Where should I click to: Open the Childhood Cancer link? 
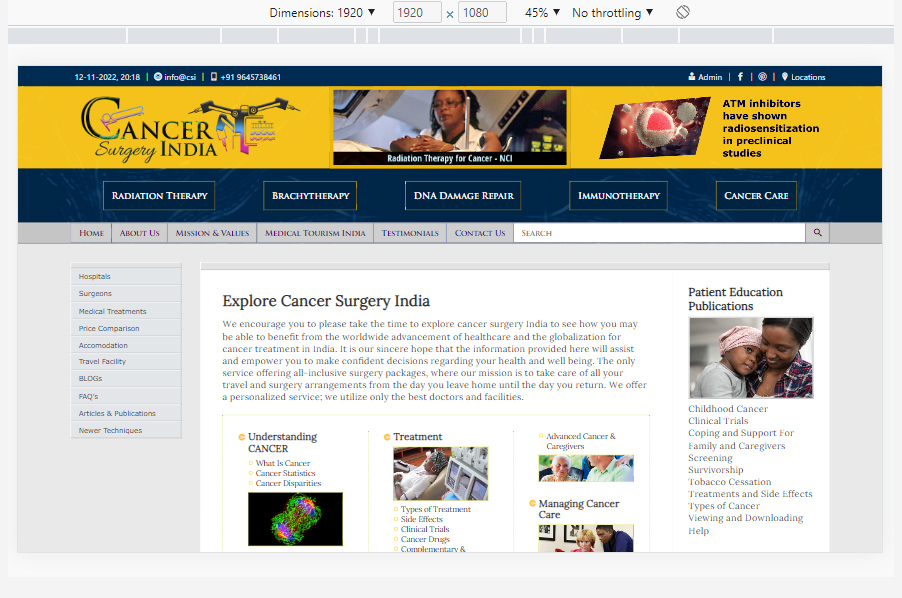[x=727, y=409]
